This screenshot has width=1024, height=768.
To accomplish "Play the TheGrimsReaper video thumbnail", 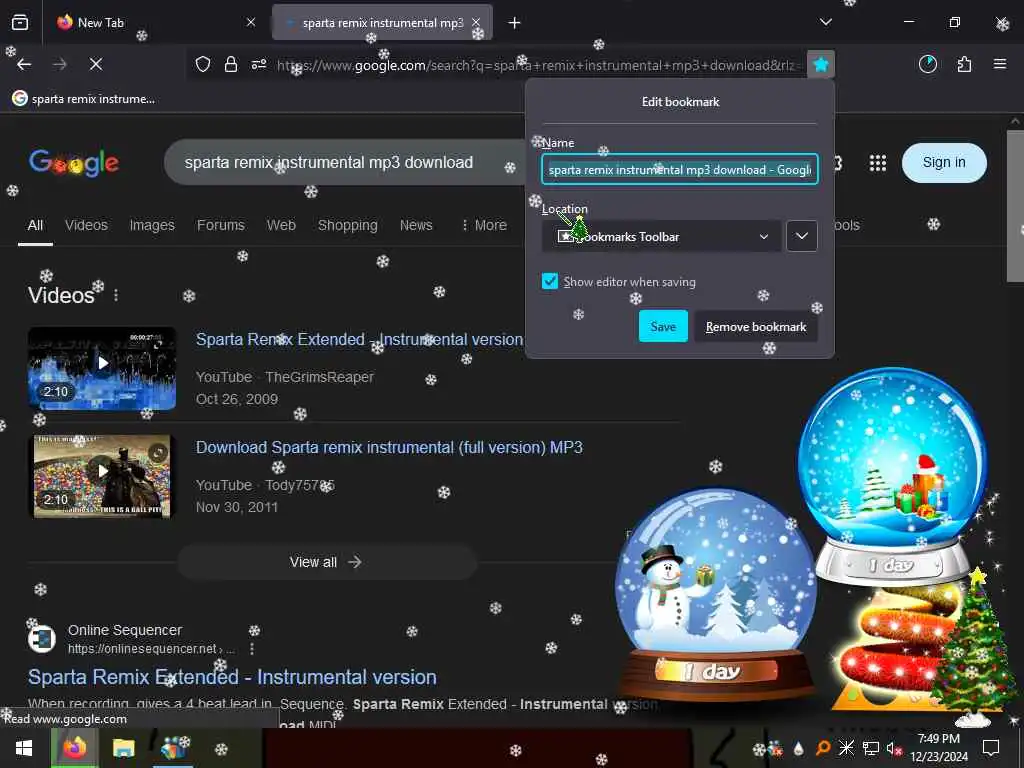I will pyautogui.click(x=102, y=369).
